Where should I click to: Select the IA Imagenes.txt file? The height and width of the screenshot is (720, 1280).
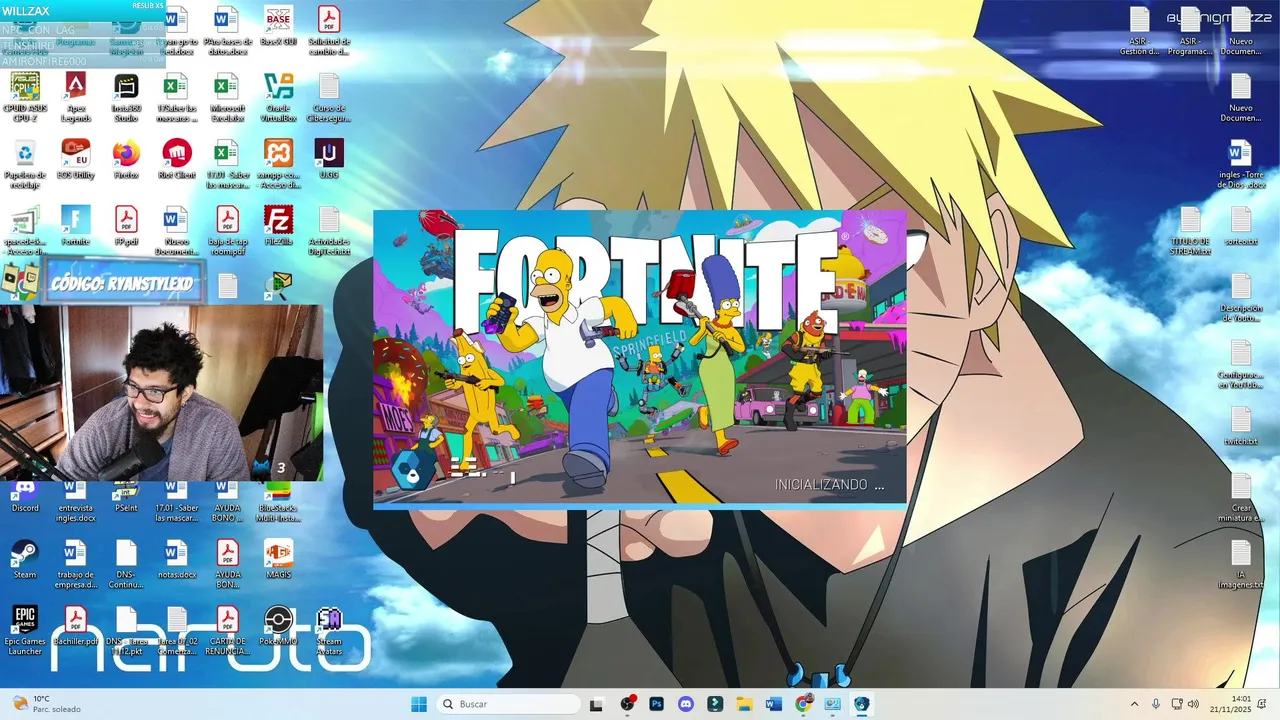(x=1241, y=564)
